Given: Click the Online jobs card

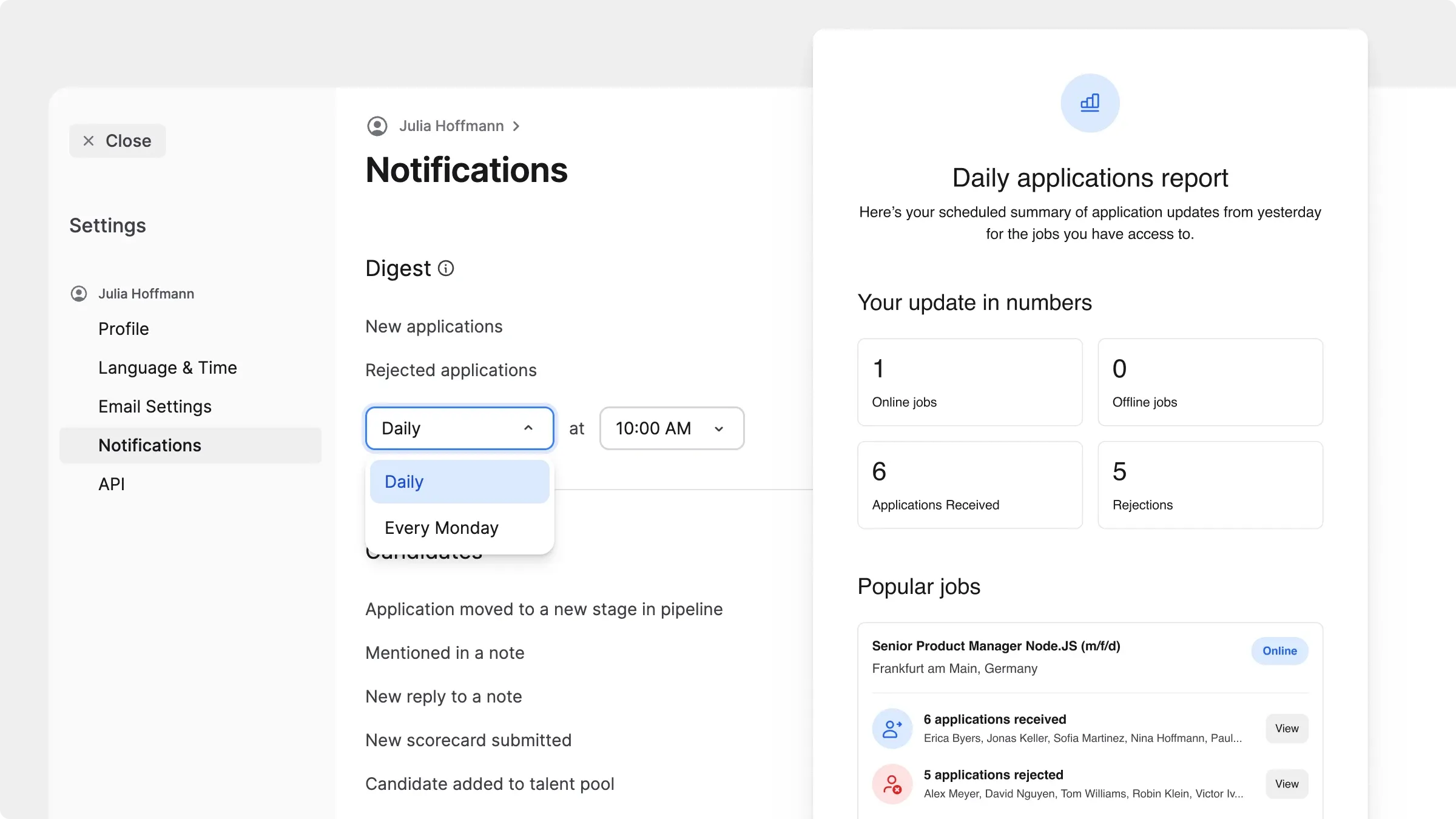Looking at the screenshot, I should click(970, 382).
